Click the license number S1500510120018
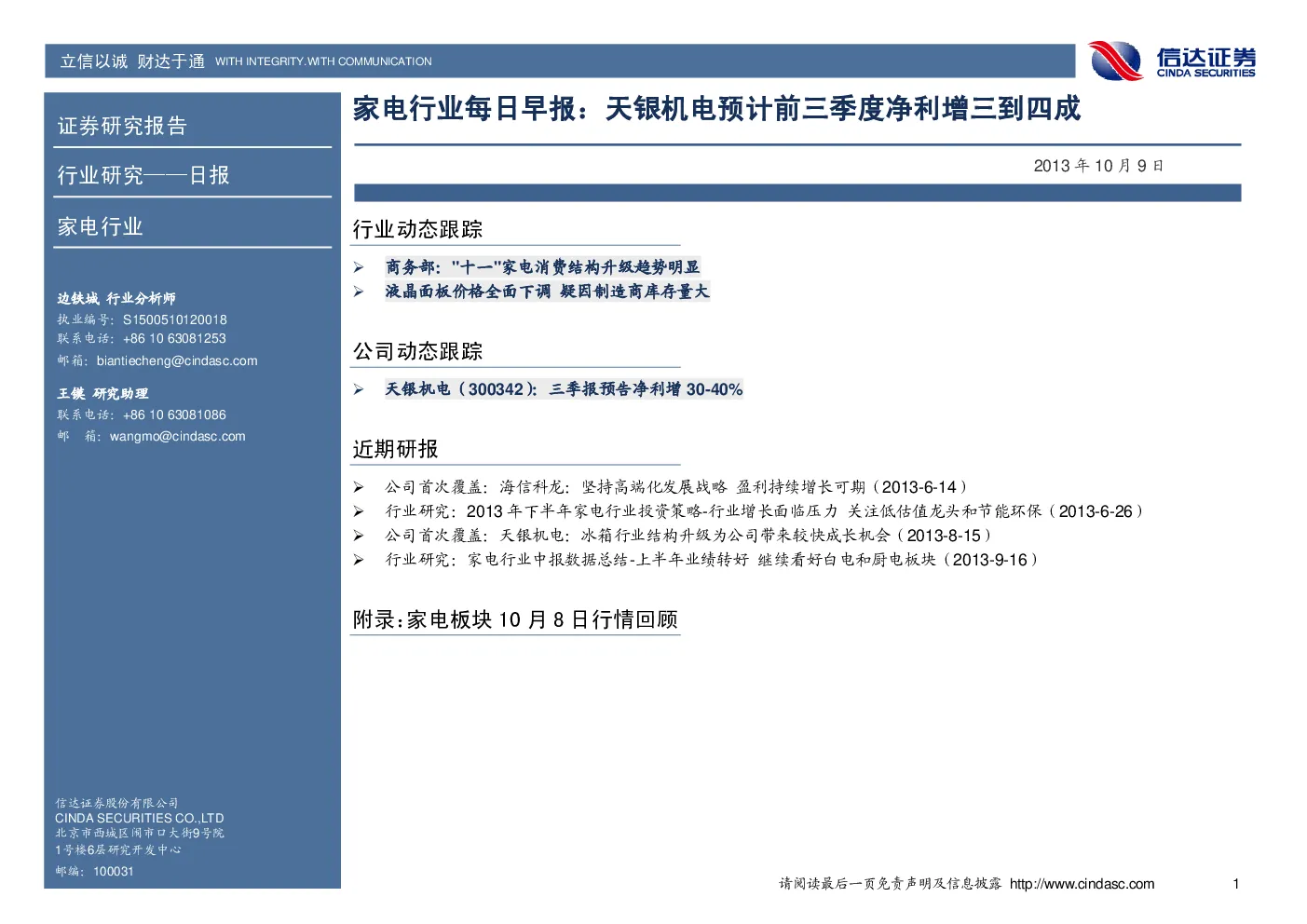 175,319
